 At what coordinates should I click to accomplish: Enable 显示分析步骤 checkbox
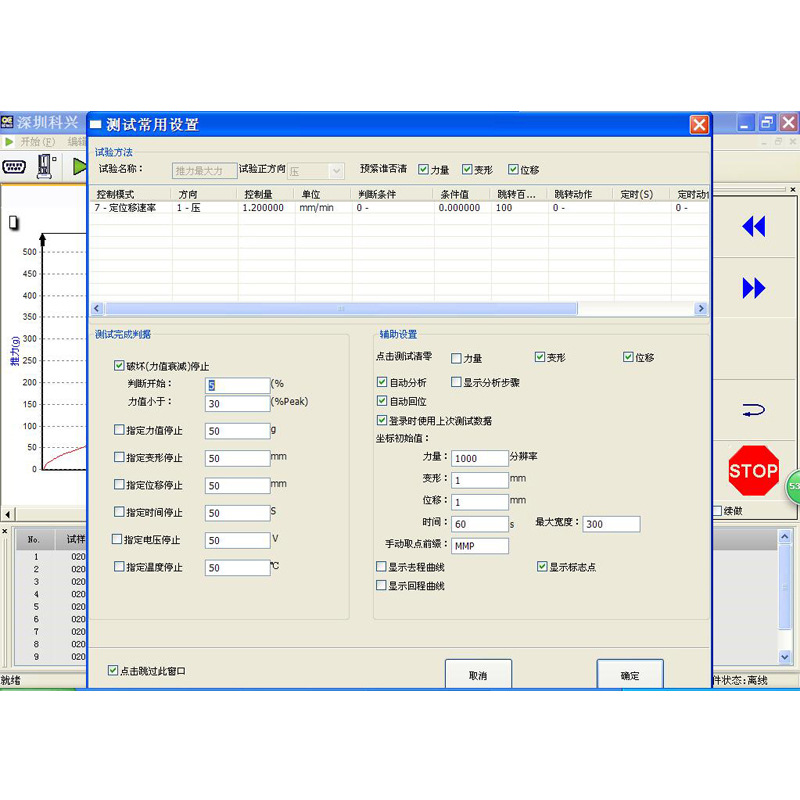pyautogui.click(x=456, y=382)
